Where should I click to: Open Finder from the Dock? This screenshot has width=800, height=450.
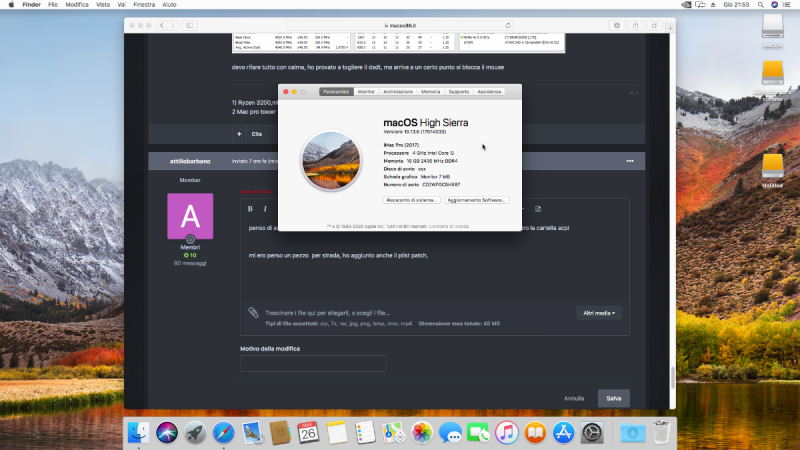click(138, 433)
